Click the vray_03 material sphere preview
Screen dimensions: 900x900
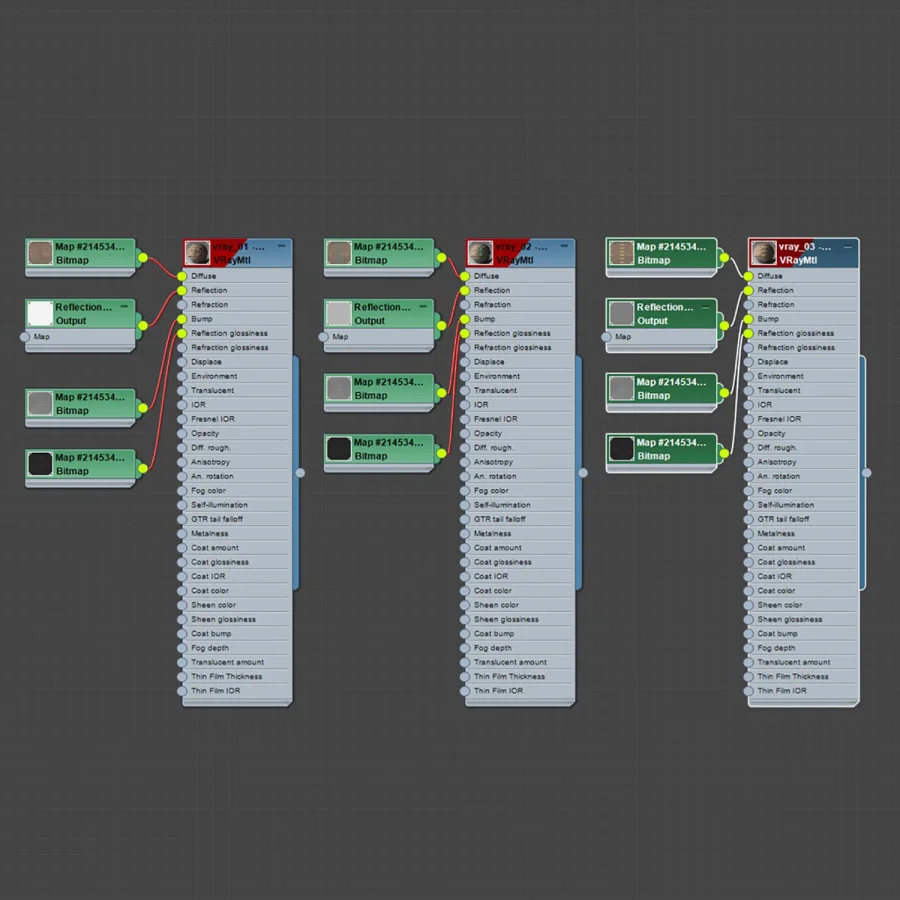[x=763, y=253]
